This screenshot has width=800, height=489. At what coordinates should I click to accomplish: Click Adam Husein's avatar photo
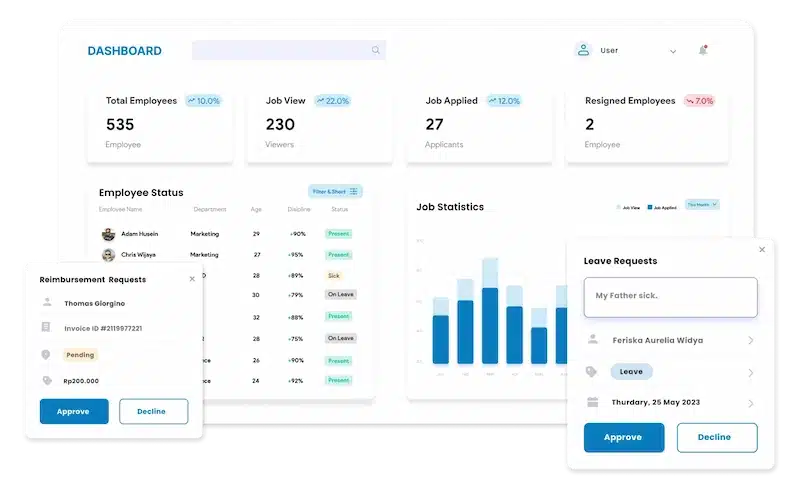tap(108, 234)
